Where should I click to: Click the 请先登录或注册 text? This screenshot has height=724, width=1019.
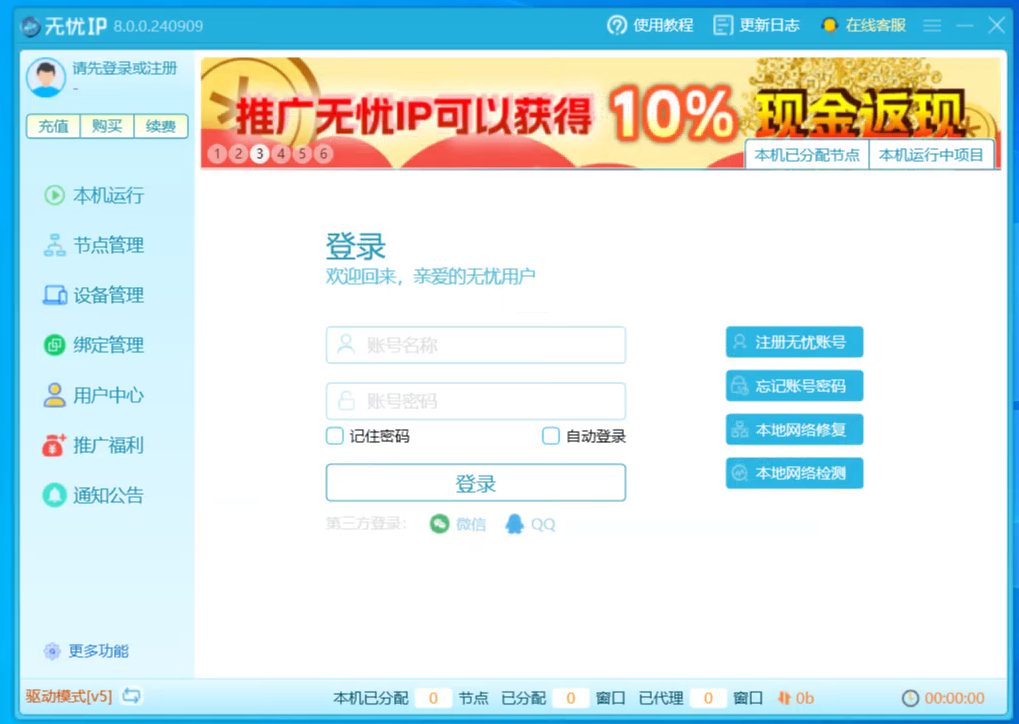(x=124, y=68)
